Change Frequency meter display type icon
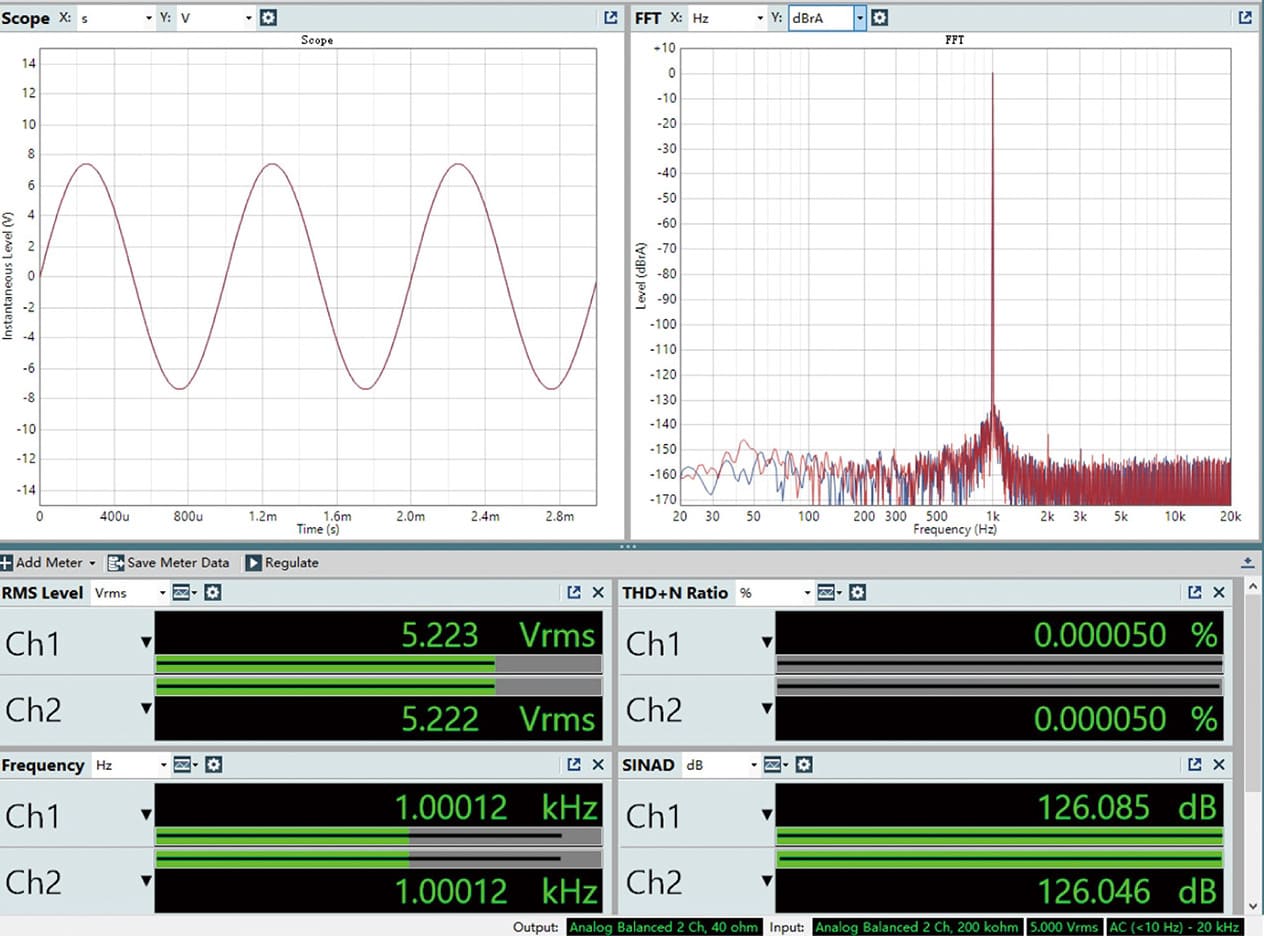Screen dimensions: 1264x936 (185, 765)
